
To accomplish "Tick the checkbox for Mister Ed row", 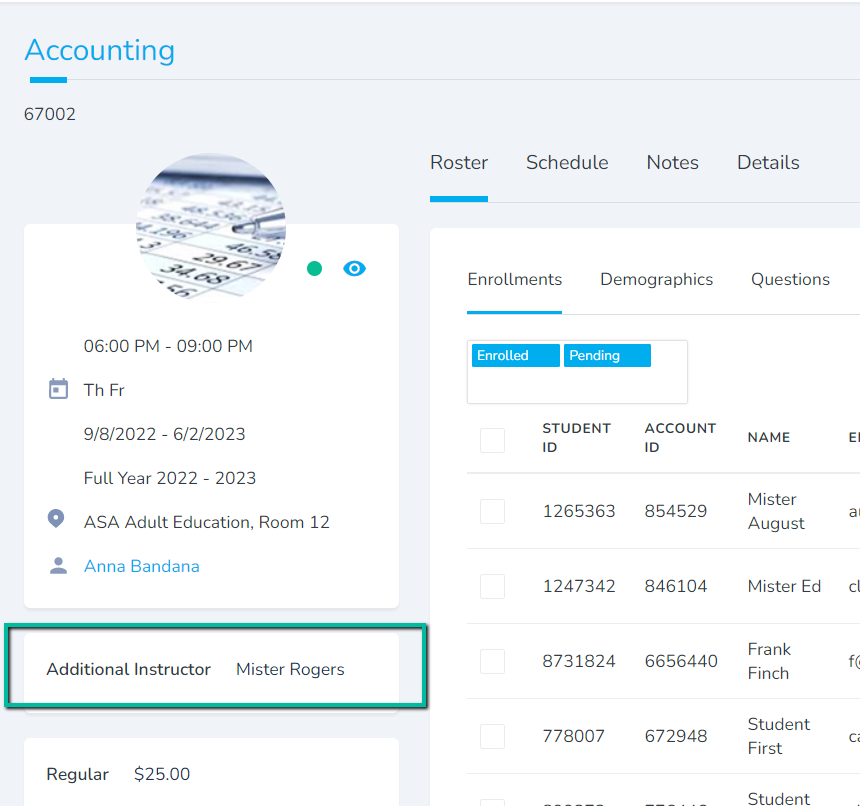I will 492,586.
